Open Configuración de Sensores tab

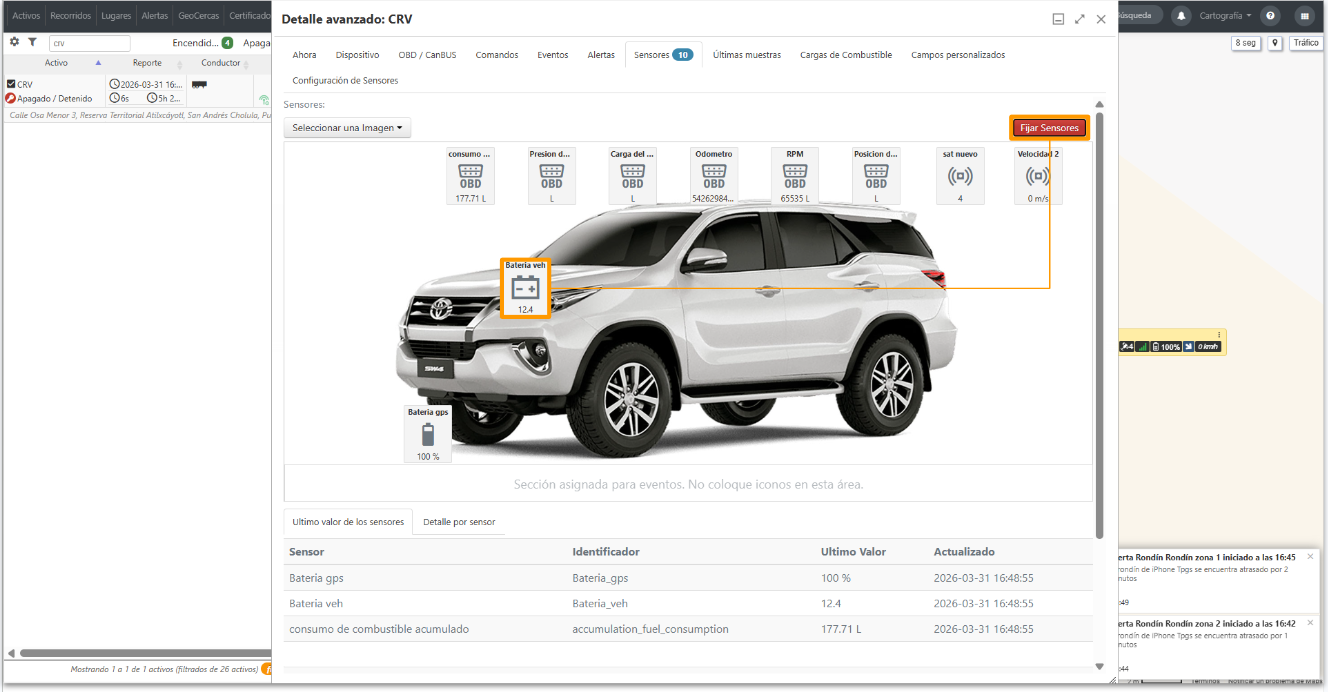point(345,80)
